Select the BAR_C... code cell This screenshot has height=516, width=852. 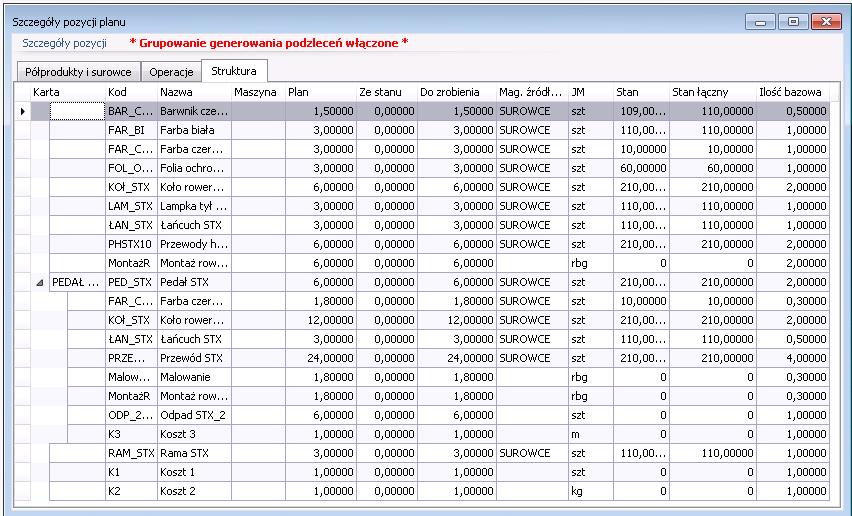[x=131, y=111]
